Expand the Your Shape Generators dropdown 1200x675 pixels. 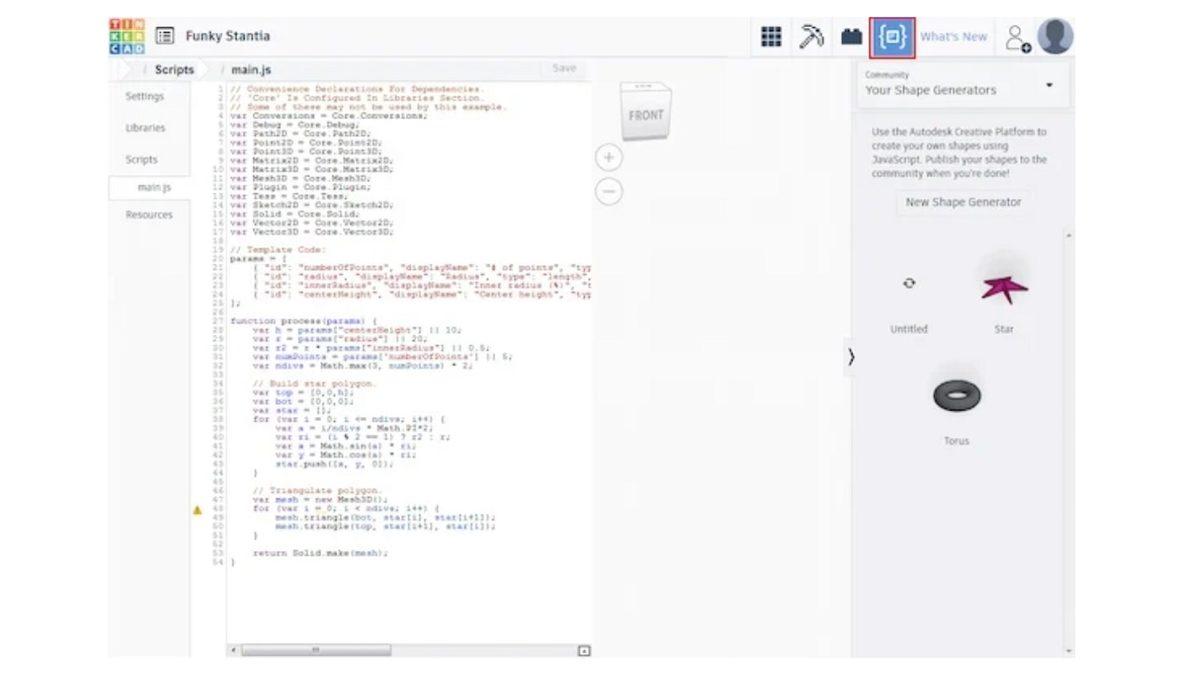click(1049, 85)
